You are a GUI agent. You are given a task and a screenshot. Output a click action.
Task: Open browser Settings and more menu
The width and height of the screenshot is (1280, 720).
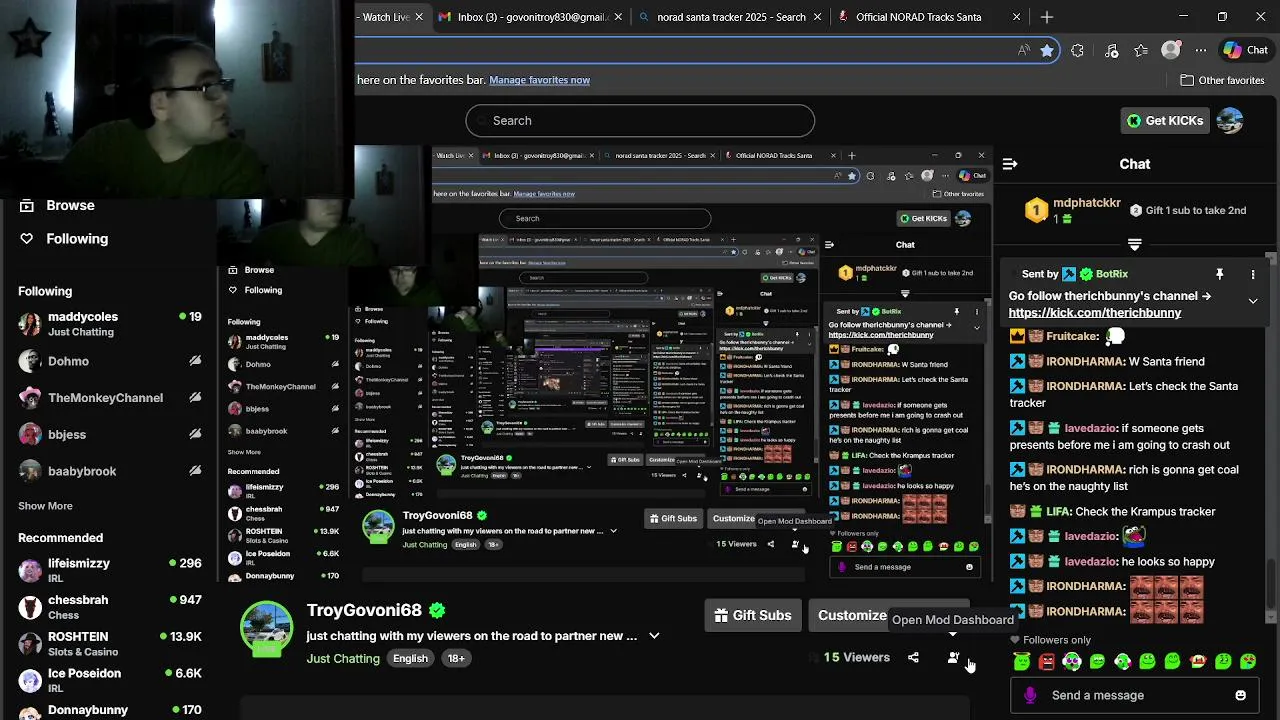coord(1201,50)
